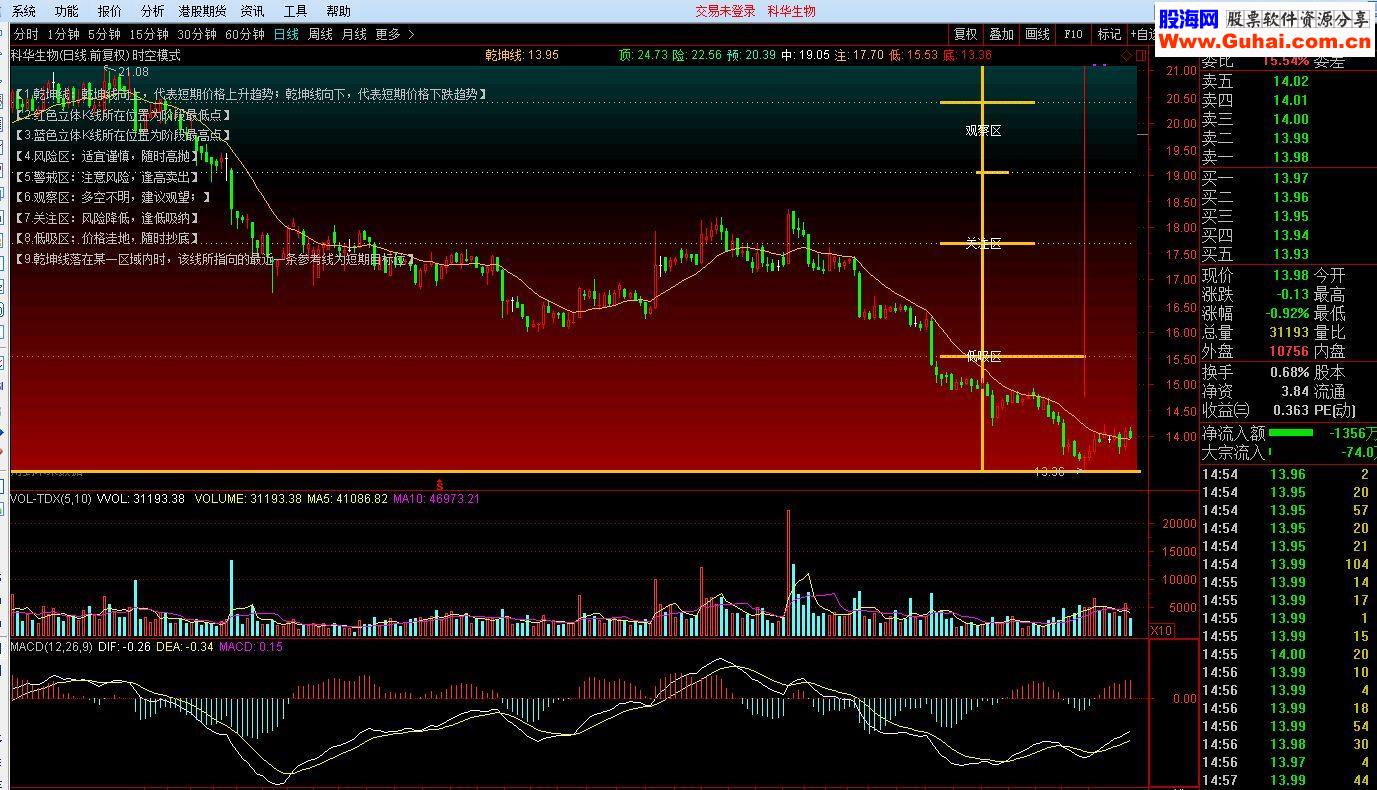The image size is (1377, 790).
Task: Click the 叠加 overlay button
Action: click(x=1001, y=34)
